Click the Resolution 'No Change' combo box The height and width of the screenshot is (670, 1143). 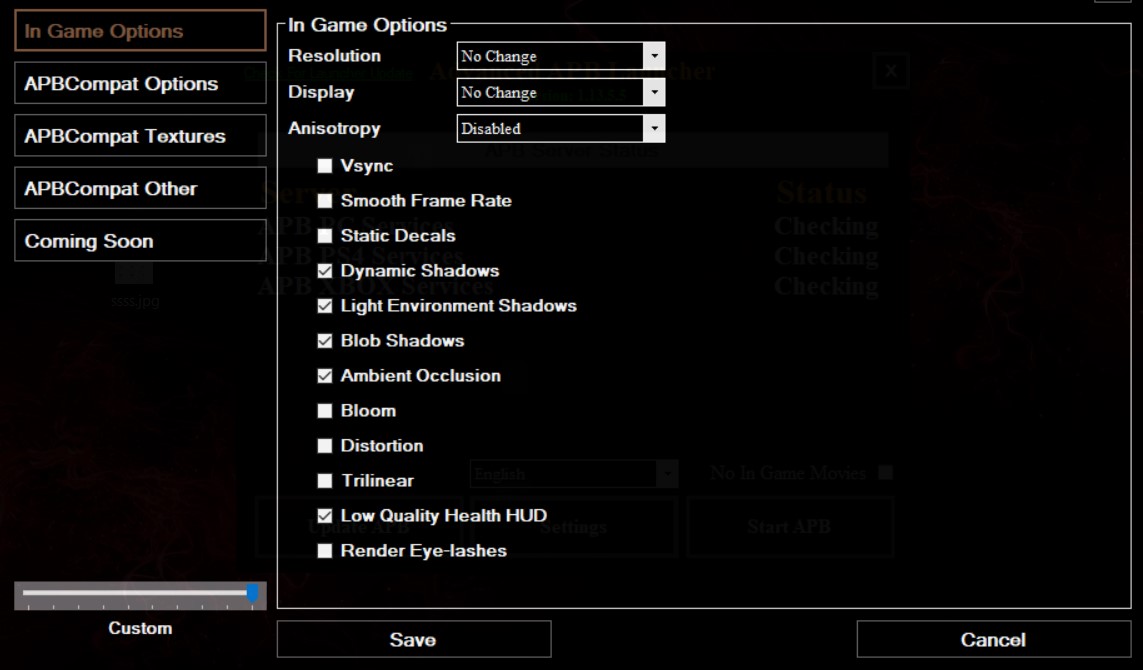561,56
